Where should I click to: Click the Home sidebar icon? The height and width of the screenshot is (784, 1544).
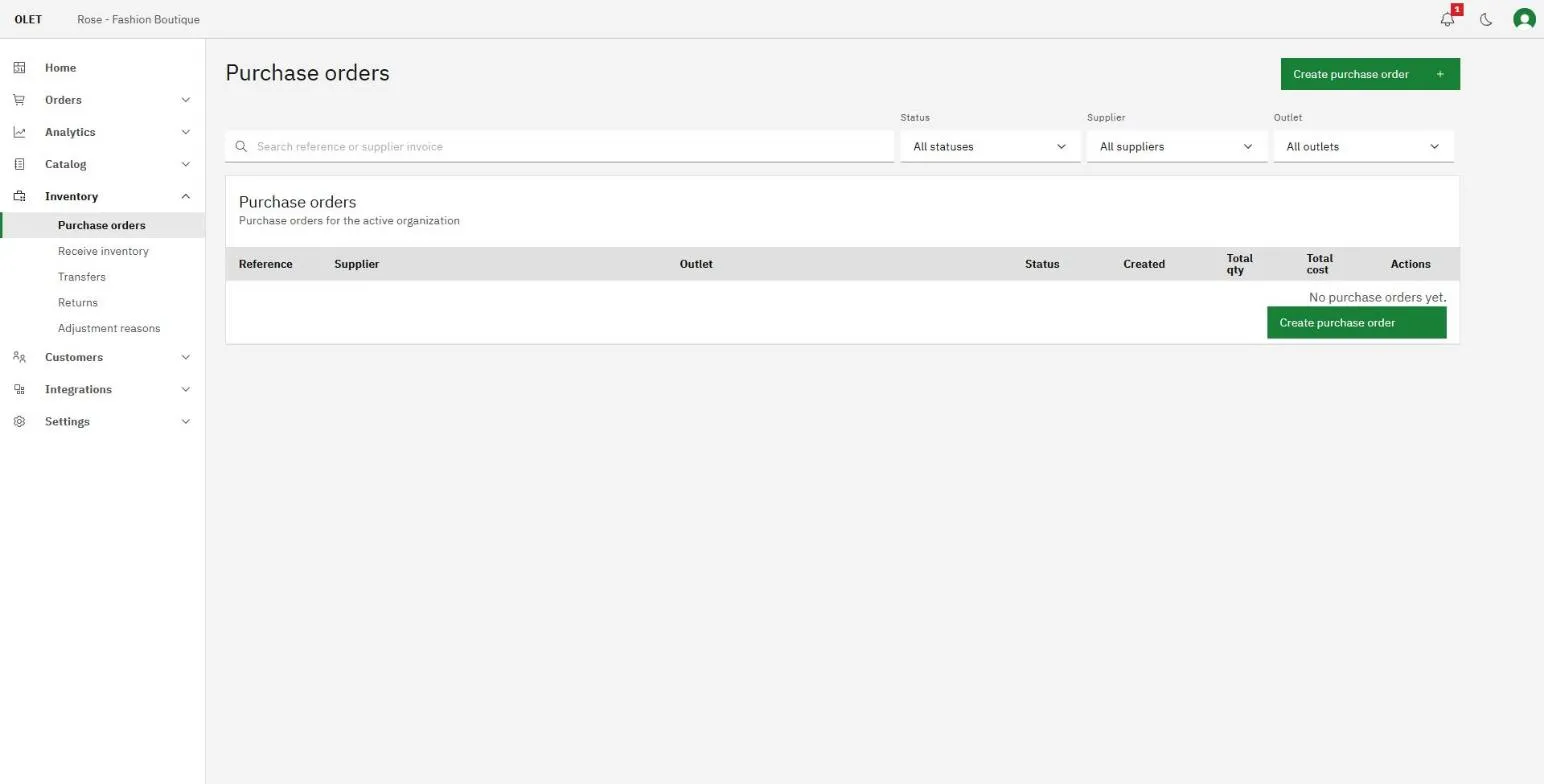click(19, 68)
